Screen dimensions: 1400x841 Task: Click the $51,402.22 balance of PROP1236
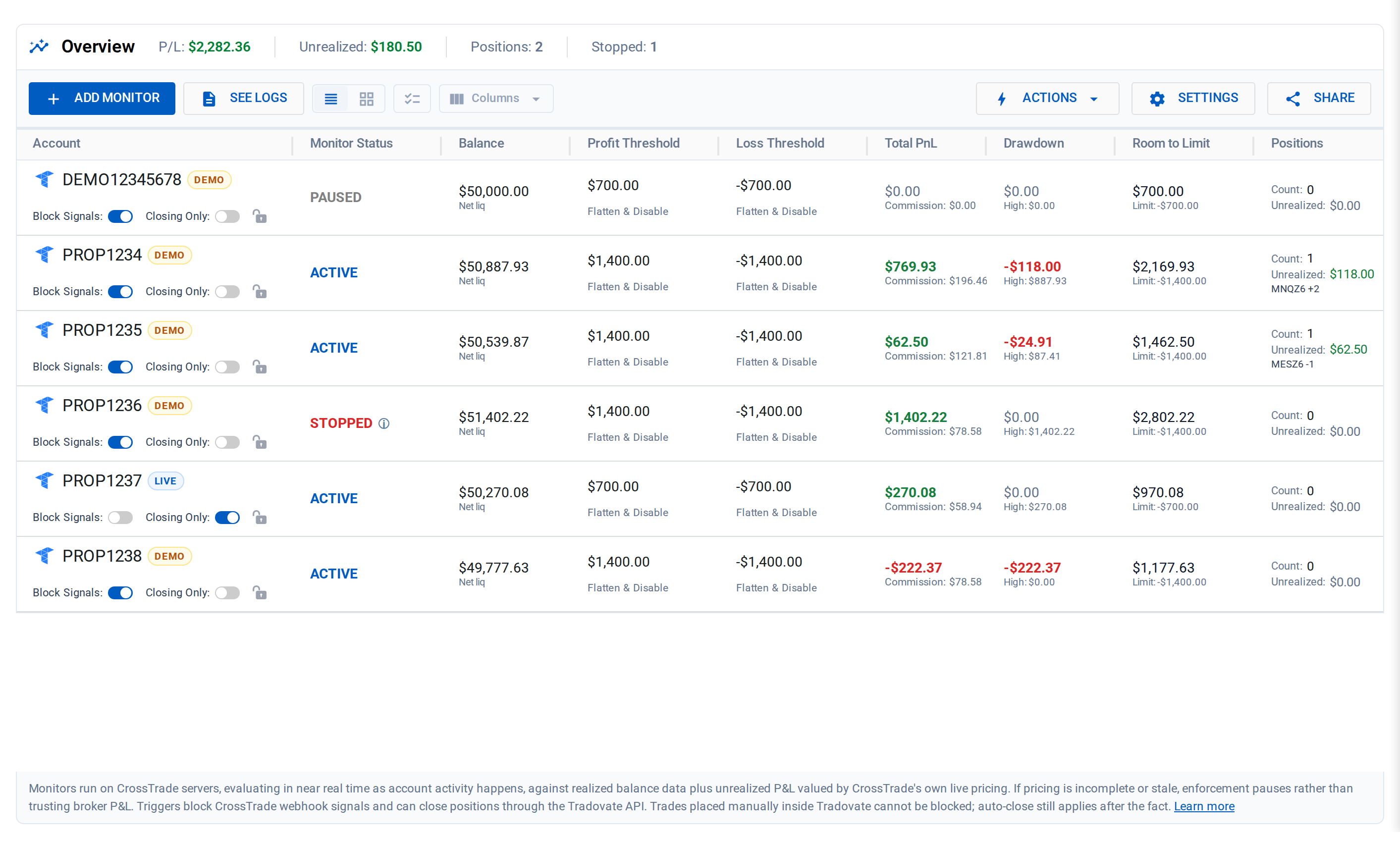point(493,417)
